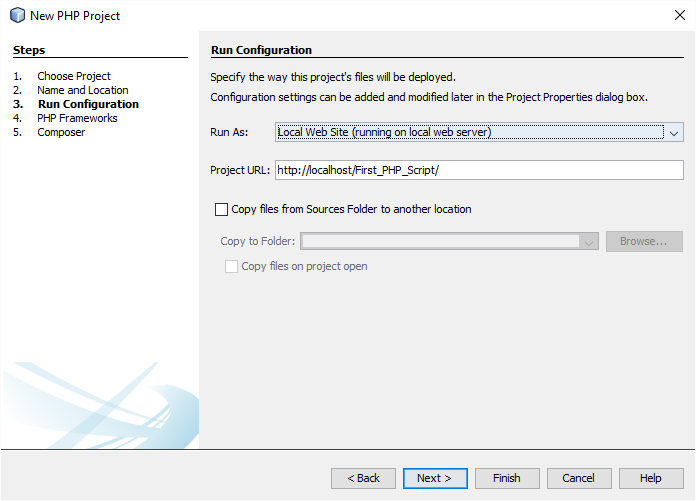Click the NetBeans cube icon in title bar

pyautogui.click(x=17, y=16)
